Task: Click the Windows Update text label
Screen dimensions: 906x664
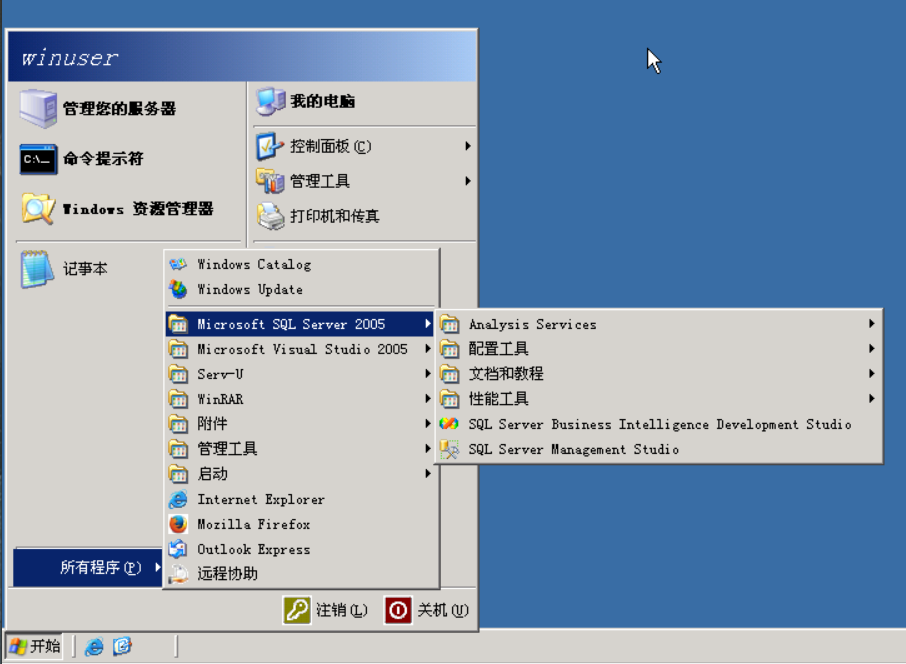Action: coord(250,289)
